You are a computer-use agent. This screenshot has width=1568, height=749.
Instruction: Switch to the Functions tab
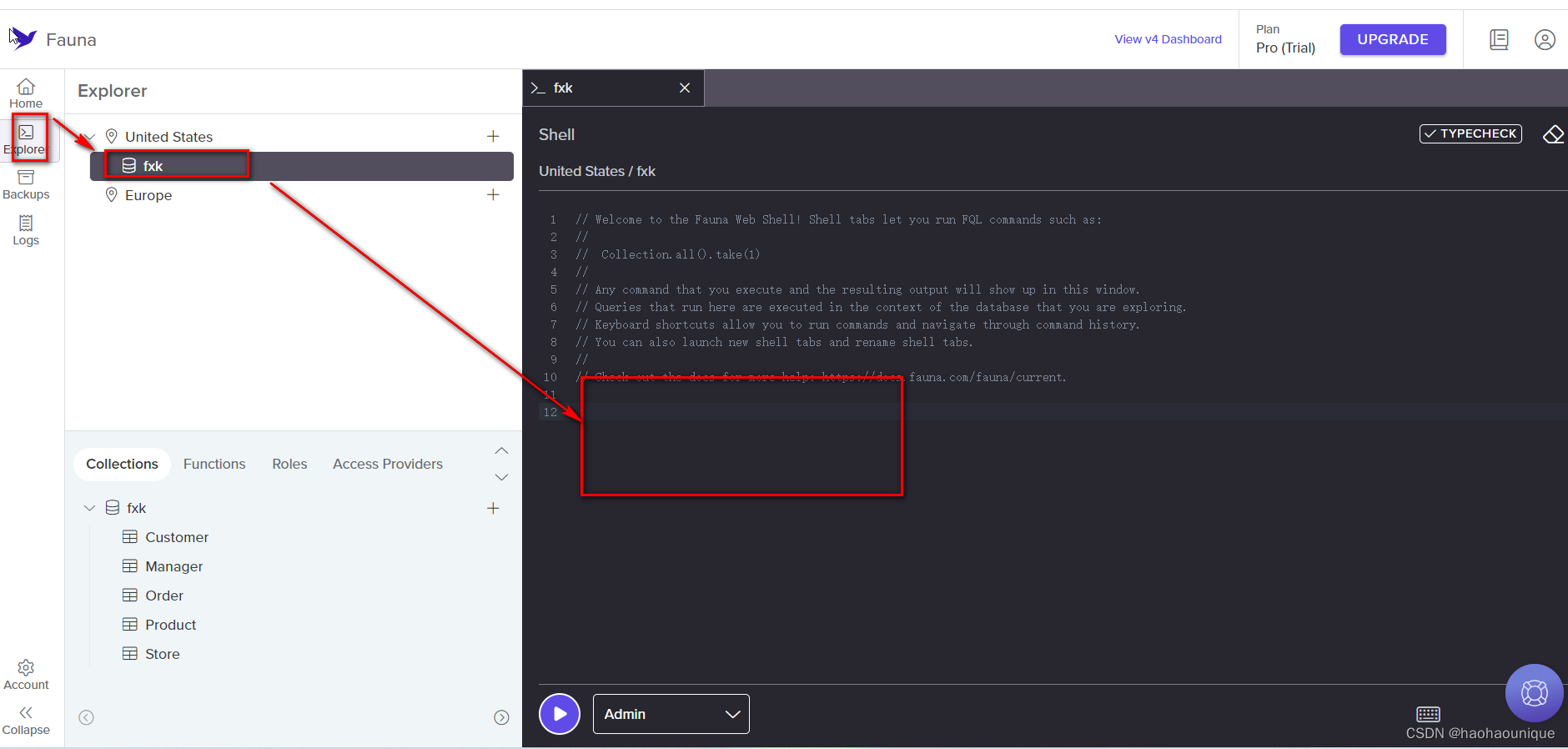click(x=214, y=464)
